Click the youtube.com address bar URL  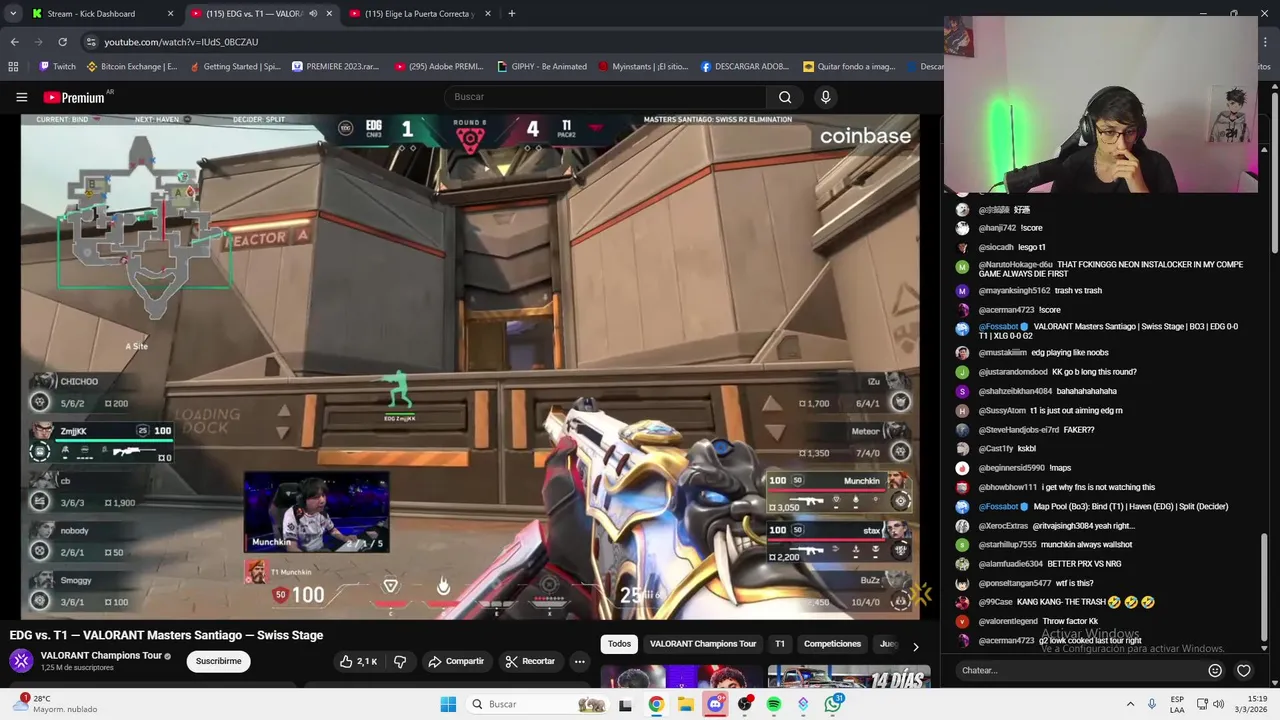click(x=181, y=42)
